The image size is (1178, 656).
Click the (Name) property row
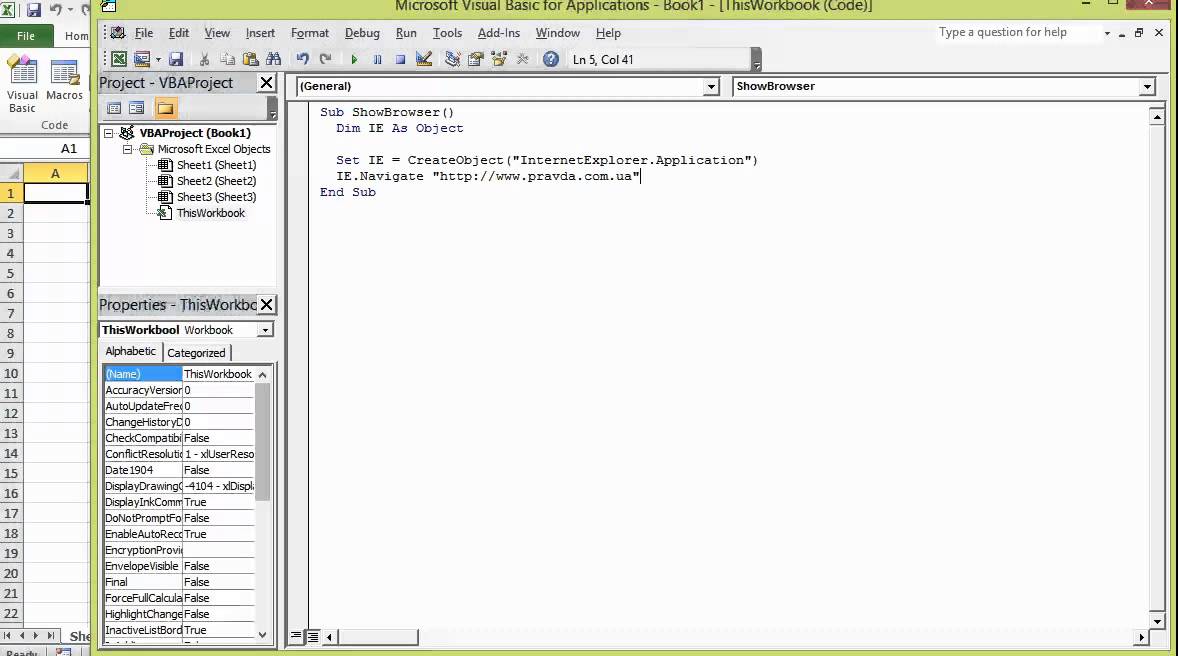pos(179,373)
